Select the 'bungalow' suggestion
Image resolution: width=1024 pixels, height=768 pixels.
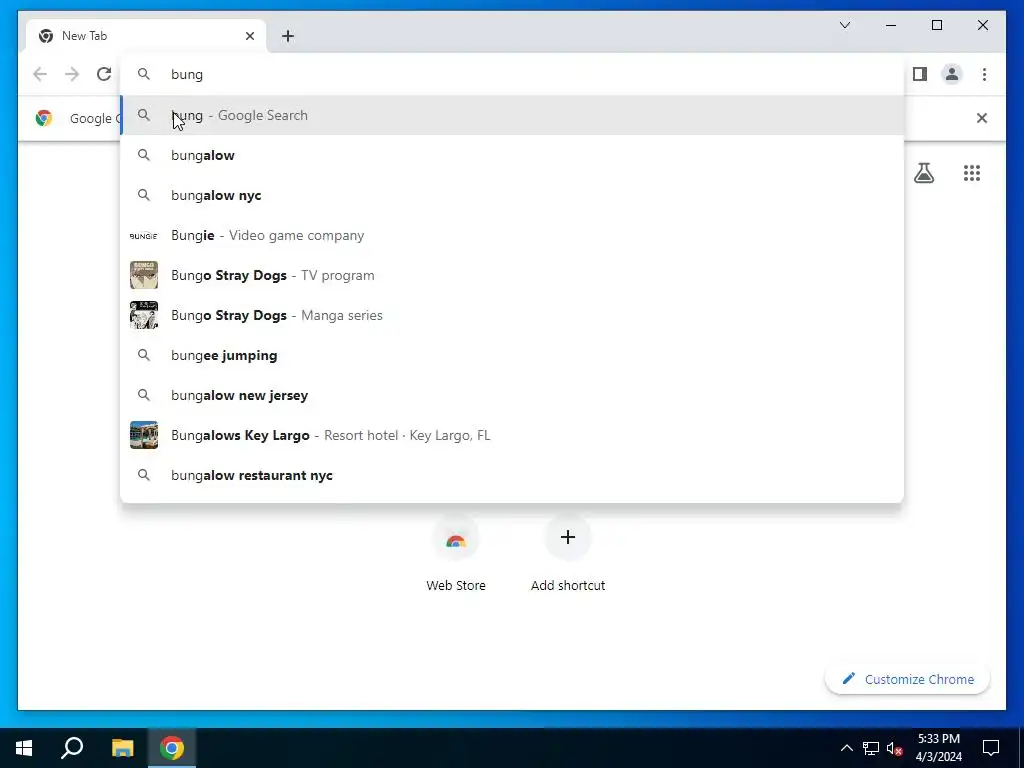(512, 155)
